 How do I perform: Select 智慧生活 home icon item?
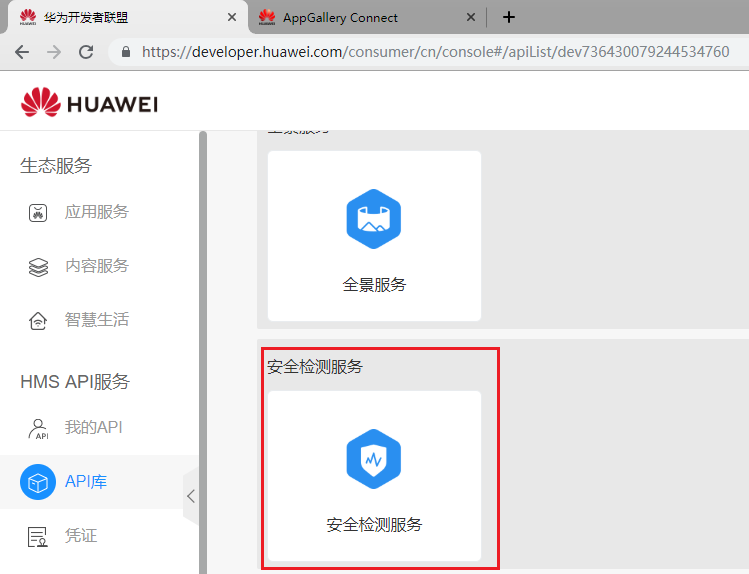click(x=38, y=321)
